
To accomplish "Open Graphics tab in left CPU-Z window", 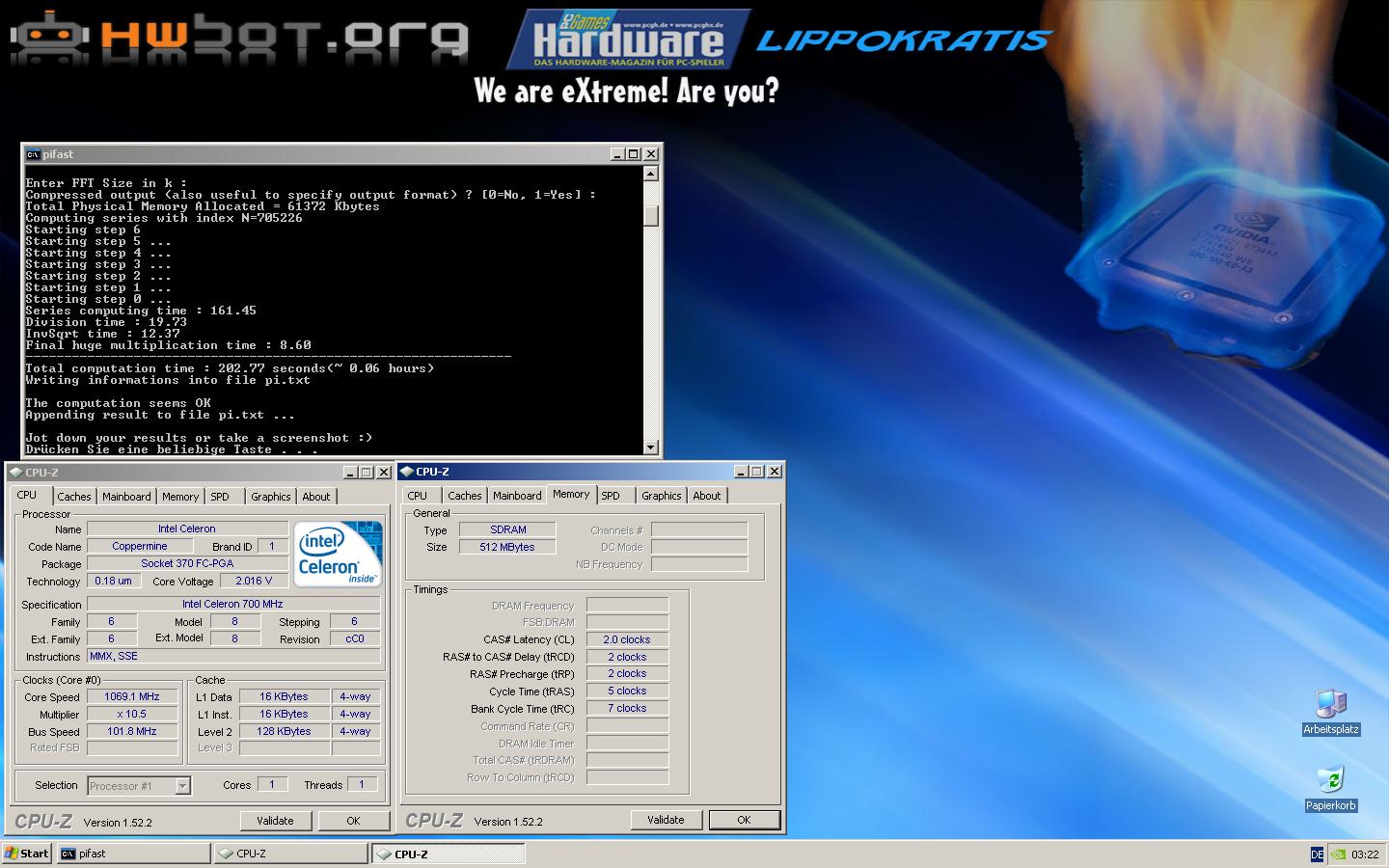I will tap(270, 497).
